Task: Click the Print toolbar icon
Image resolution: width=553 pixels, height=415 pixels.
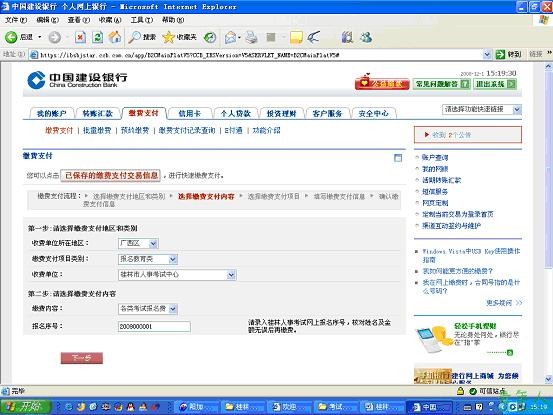Action: [251, 37]
